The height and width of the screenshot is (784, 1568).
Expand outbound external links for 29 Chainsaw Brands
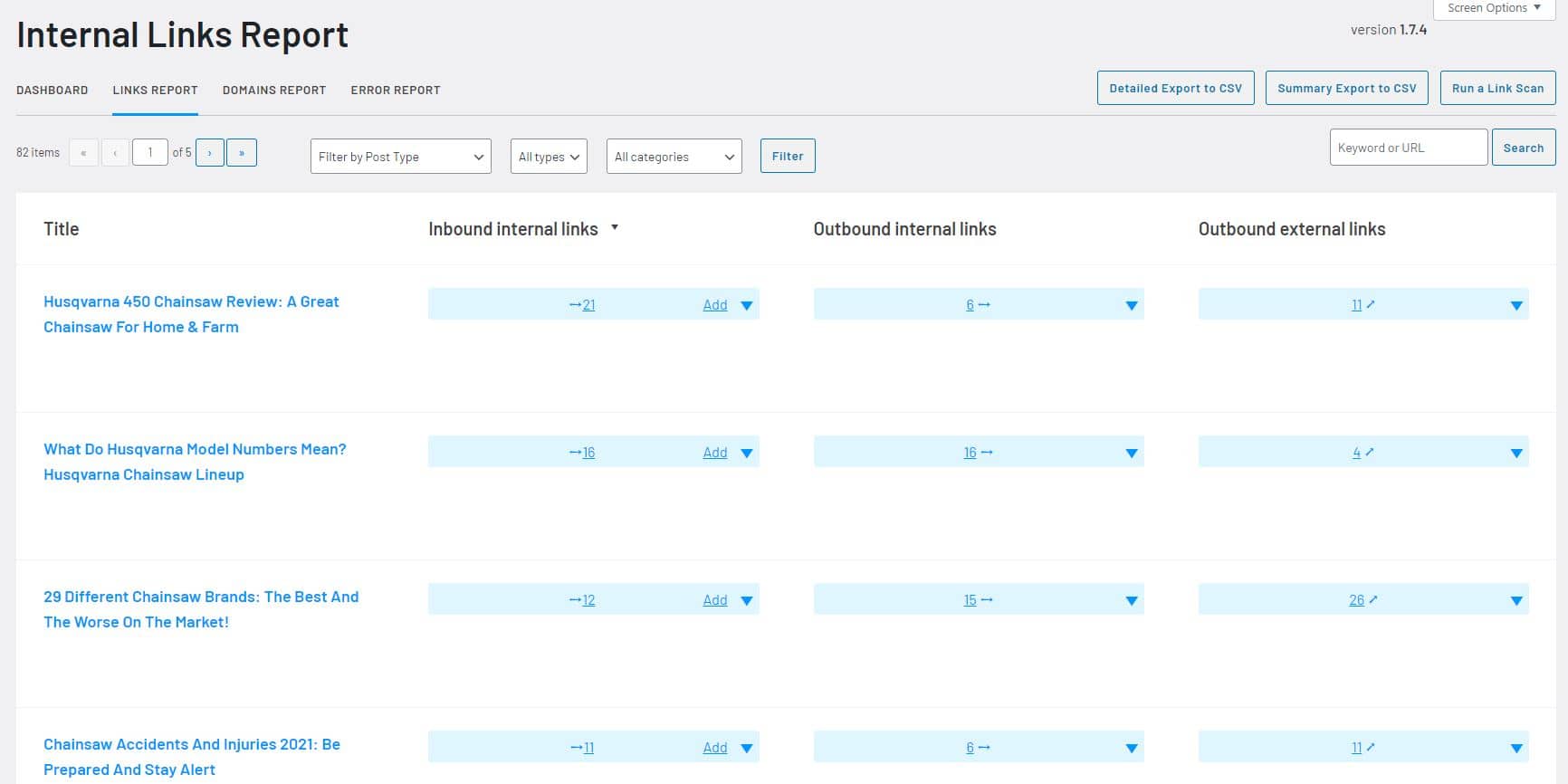click(1516, 600)
